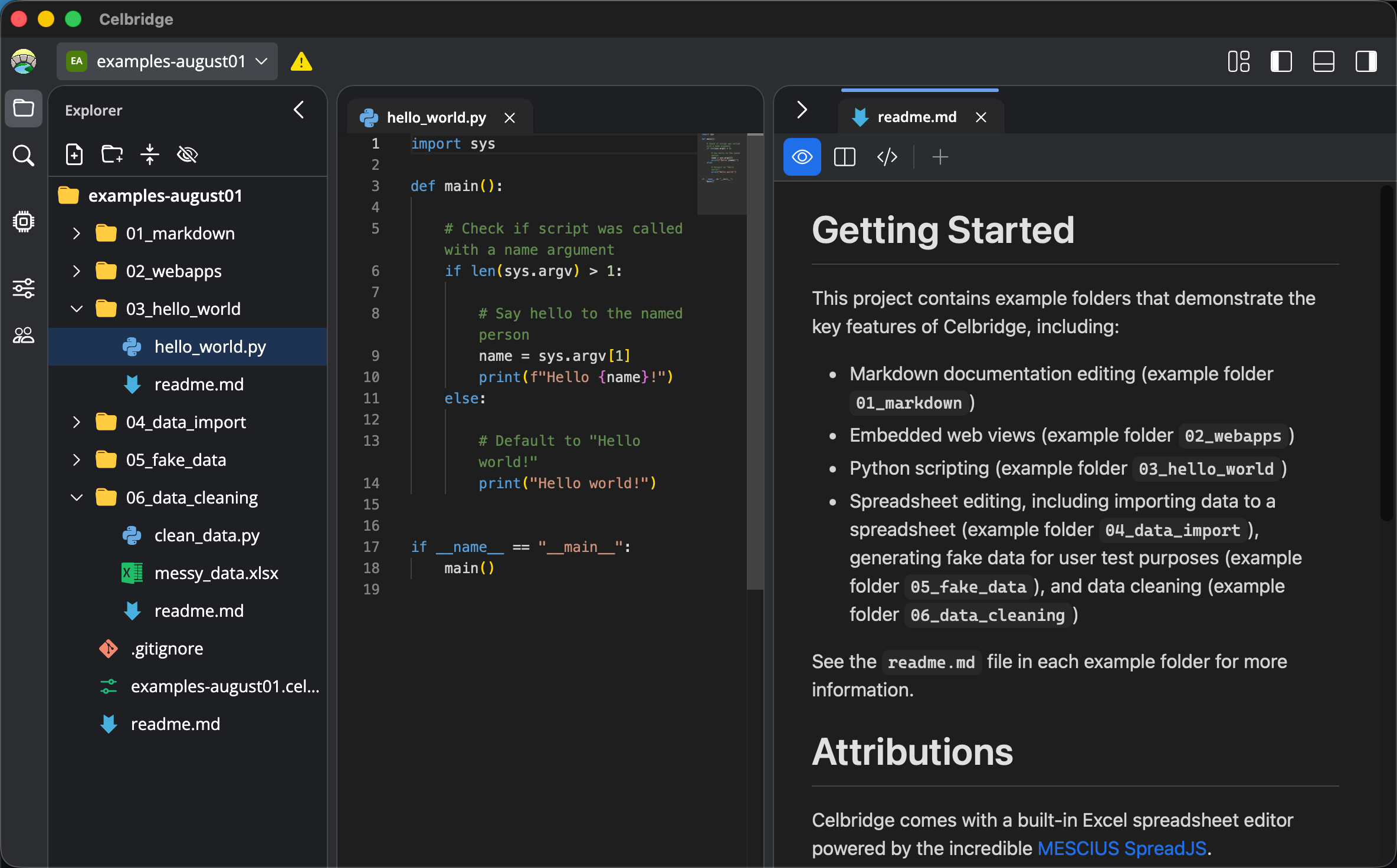Open the examples-august01 project dropdown
This screenshot has width=1397, height=868.
pos(167,61)
